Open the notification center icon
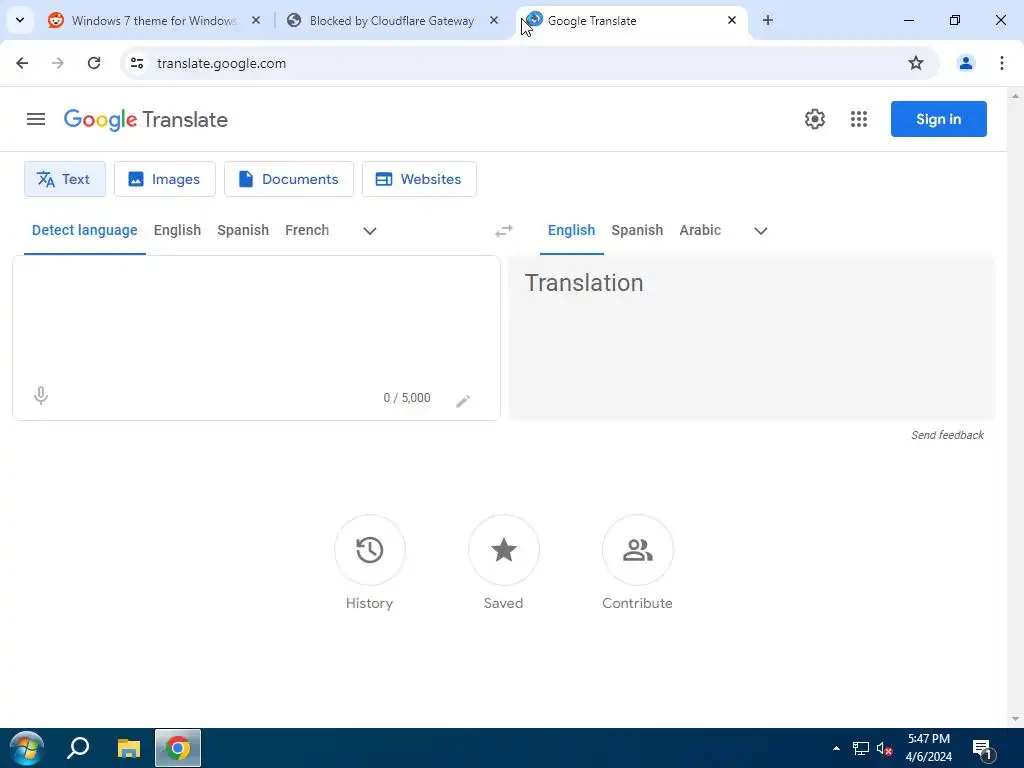1024x768 pixels. (x=983, y=750)
